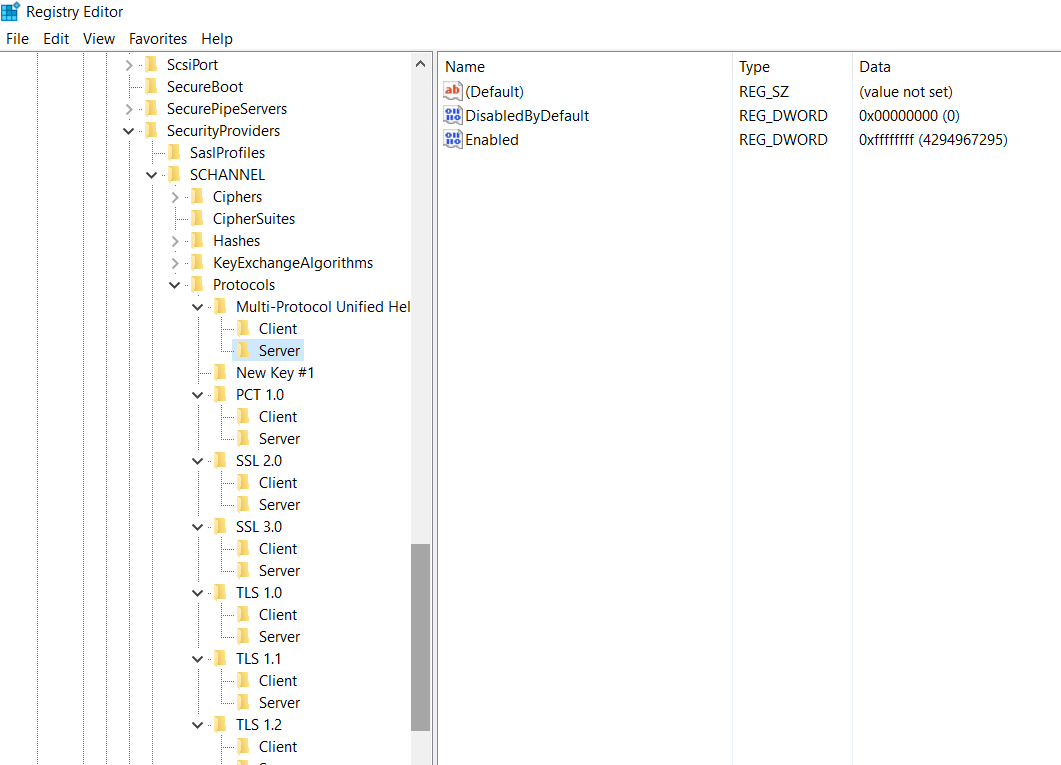
Task: Collapse the SecurityProviders key
Action: tap(129, 131)
